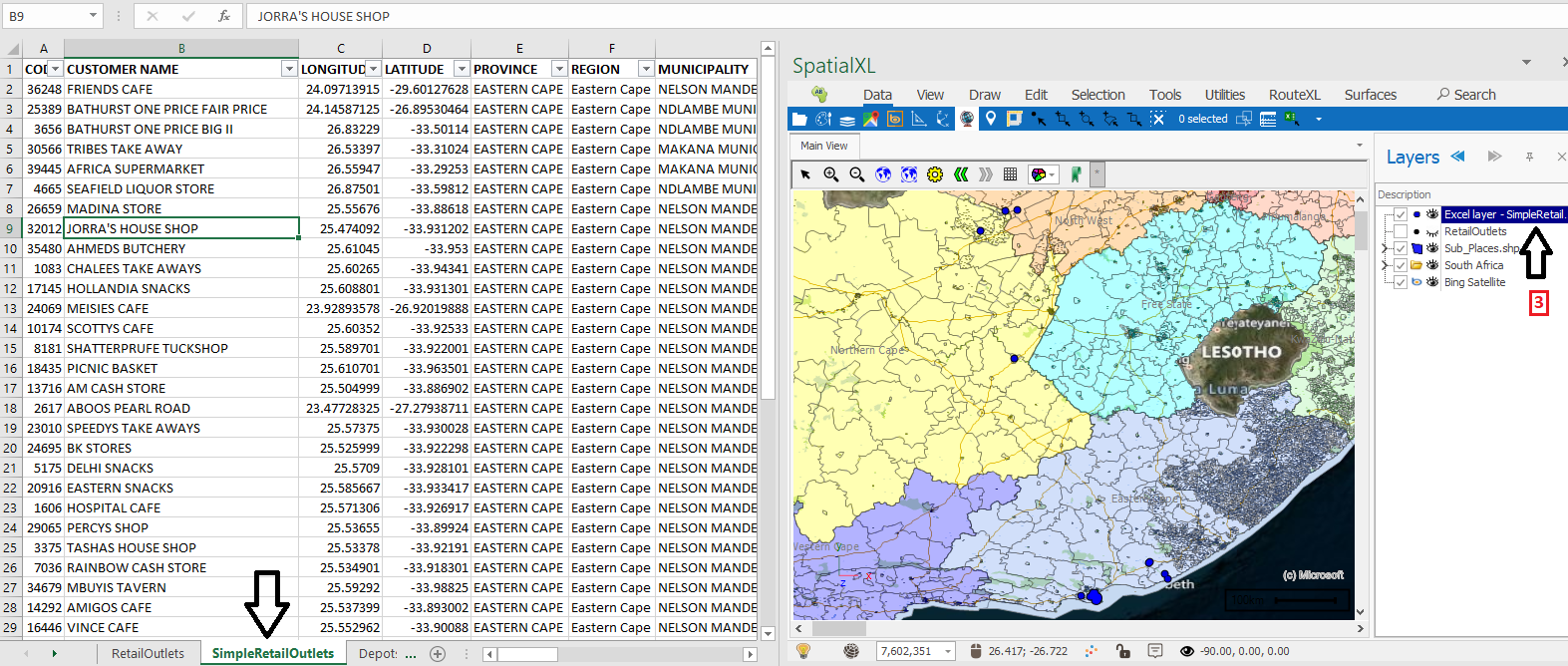Uncheck the Sub_Places.shp layer checkbox

tap(1401, 248)
